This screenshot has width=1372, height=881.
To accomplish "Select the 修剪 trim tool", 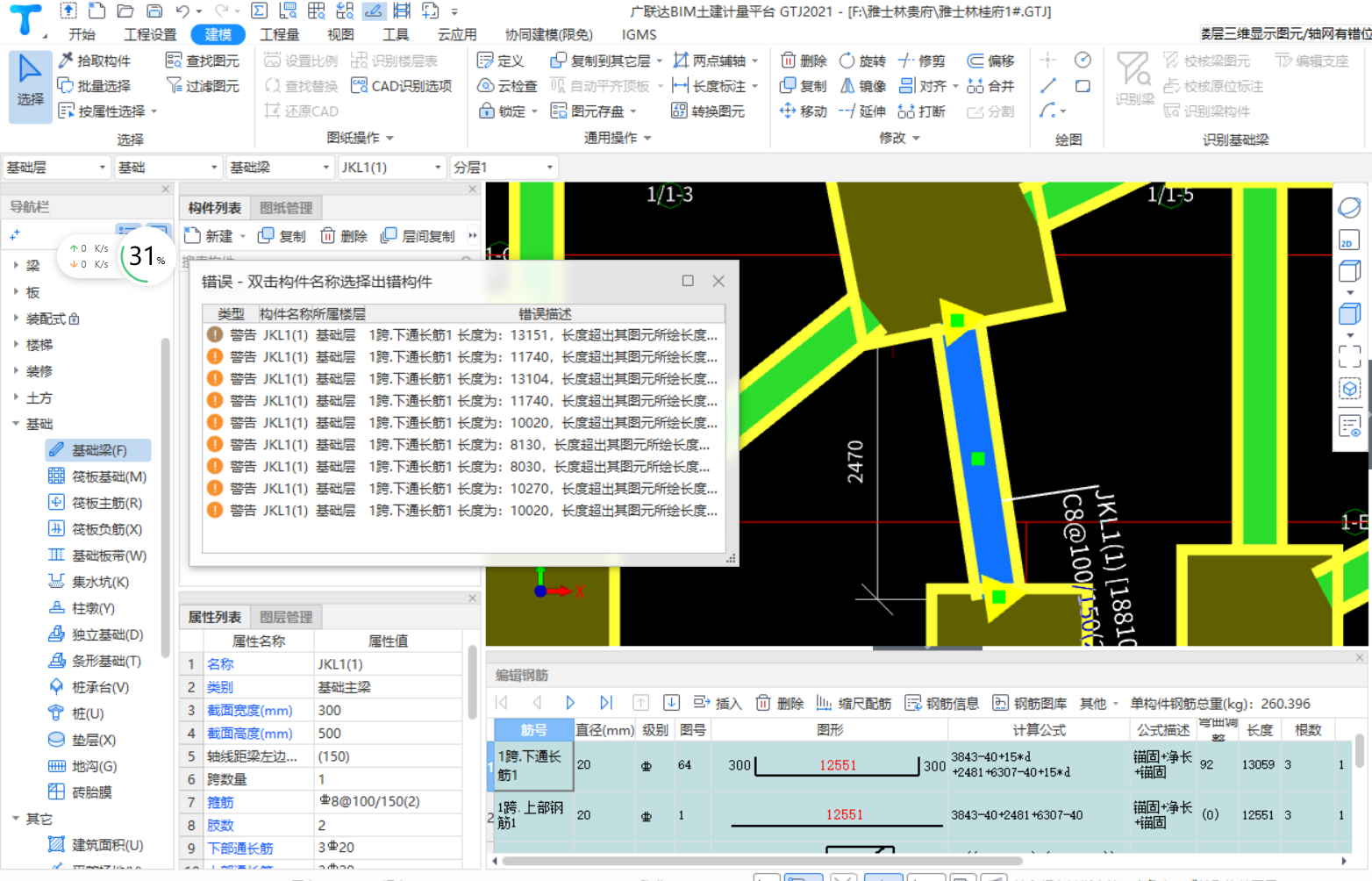I will point(922,61).
